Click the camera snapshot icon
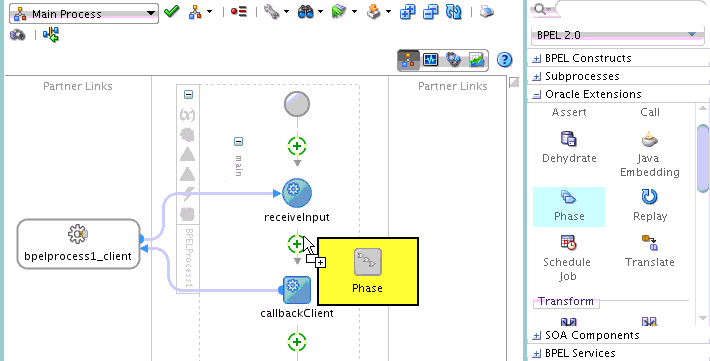 click(17, 34)
